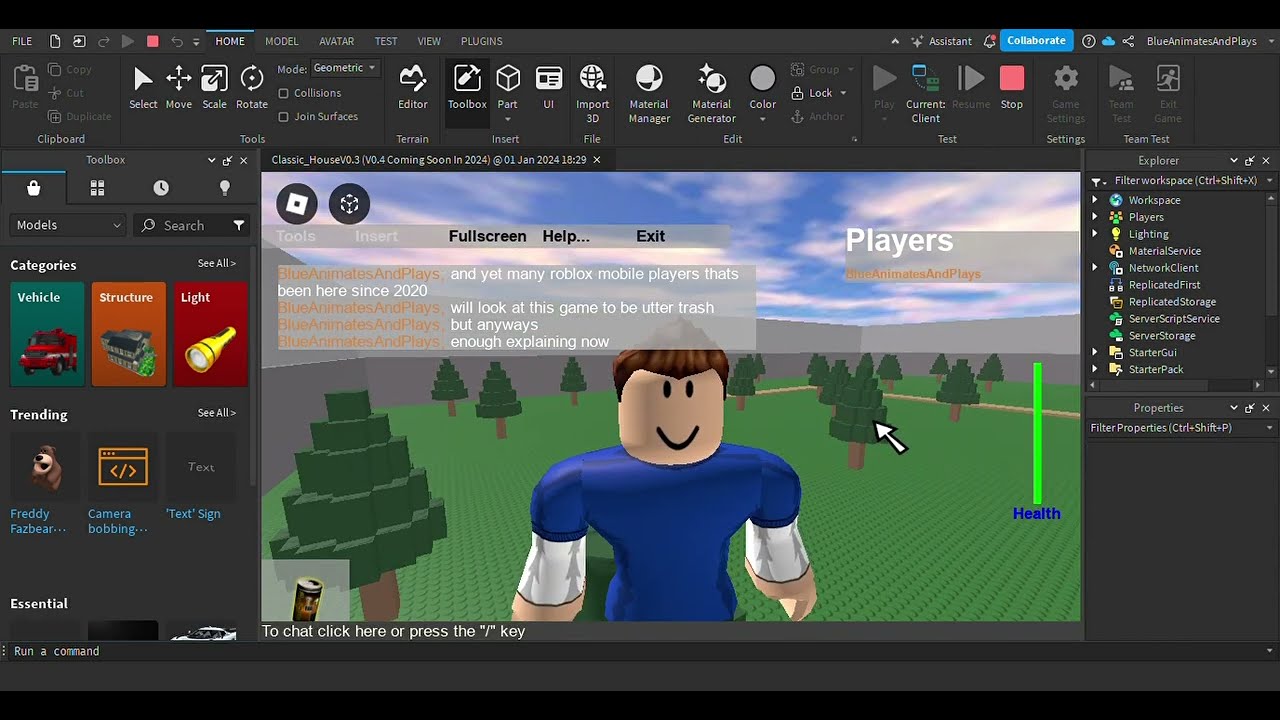Click the chat bar prompt text

393,631
